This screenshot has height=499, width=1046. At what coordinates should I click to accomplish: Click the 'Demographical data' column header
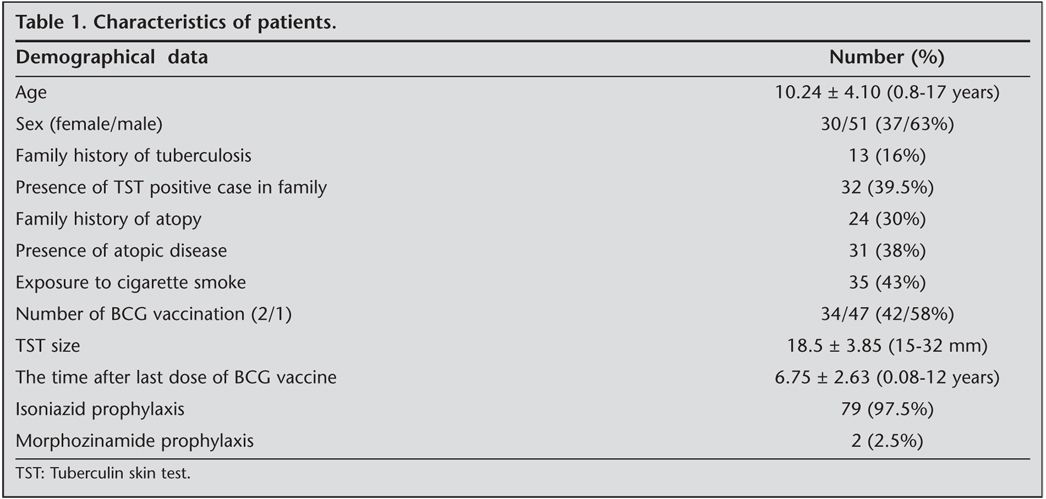tap(112, 58)
